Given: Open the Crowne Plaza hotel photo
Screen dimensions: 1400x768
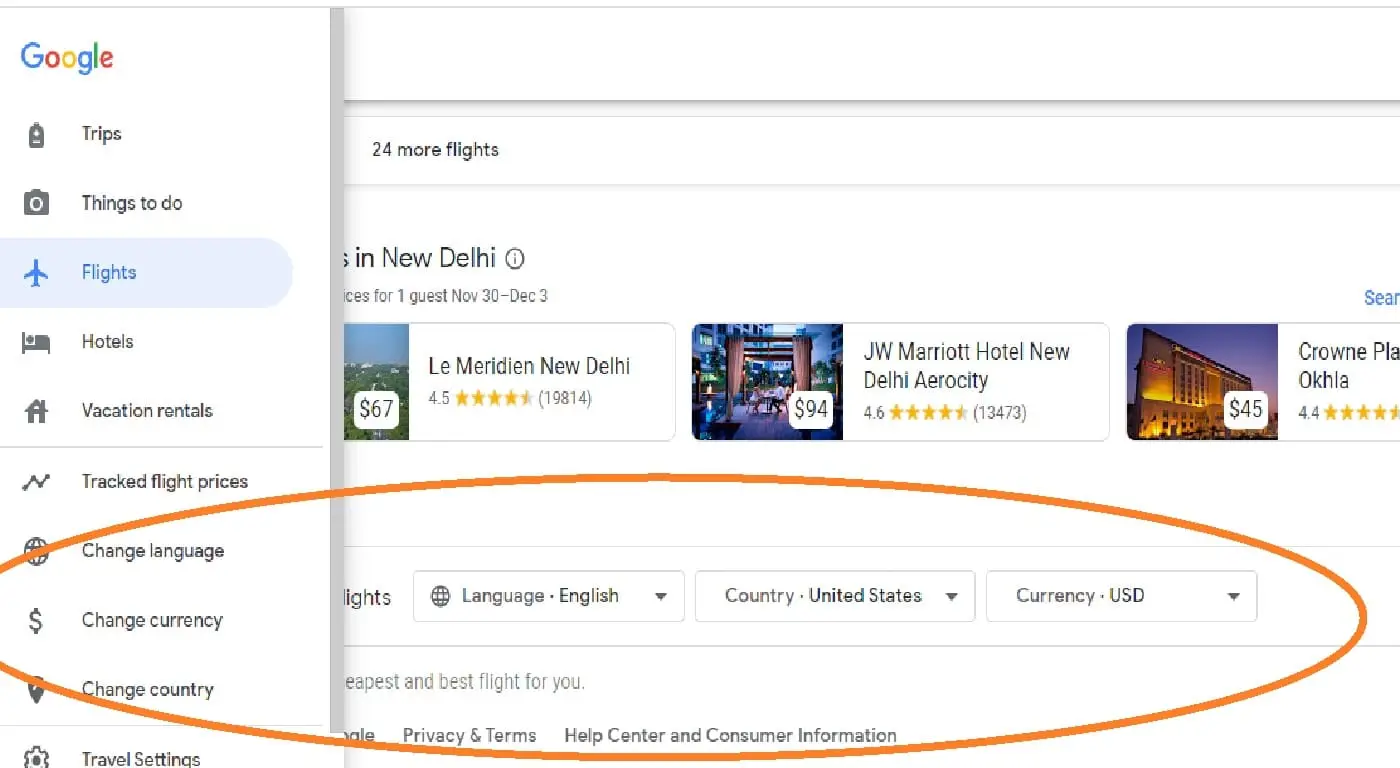Looking at the screenshot, I should [x=1202, y=382].
